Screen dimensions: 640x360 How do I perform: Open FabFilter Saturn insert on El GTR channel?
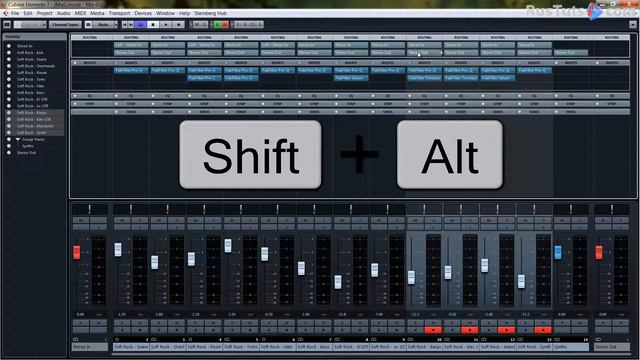(x=351, y=78)
